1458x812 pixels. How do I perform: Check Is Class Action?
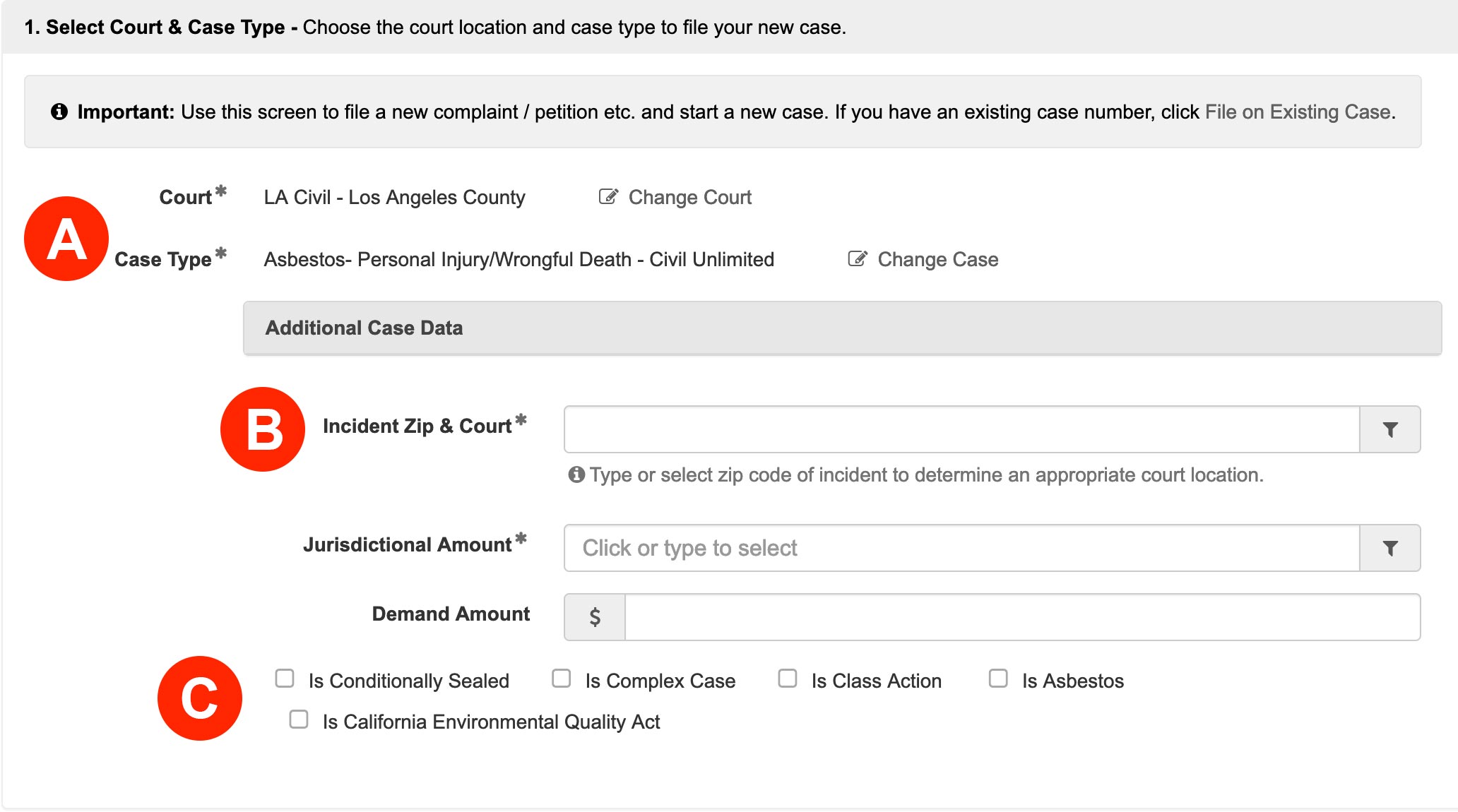788,679
